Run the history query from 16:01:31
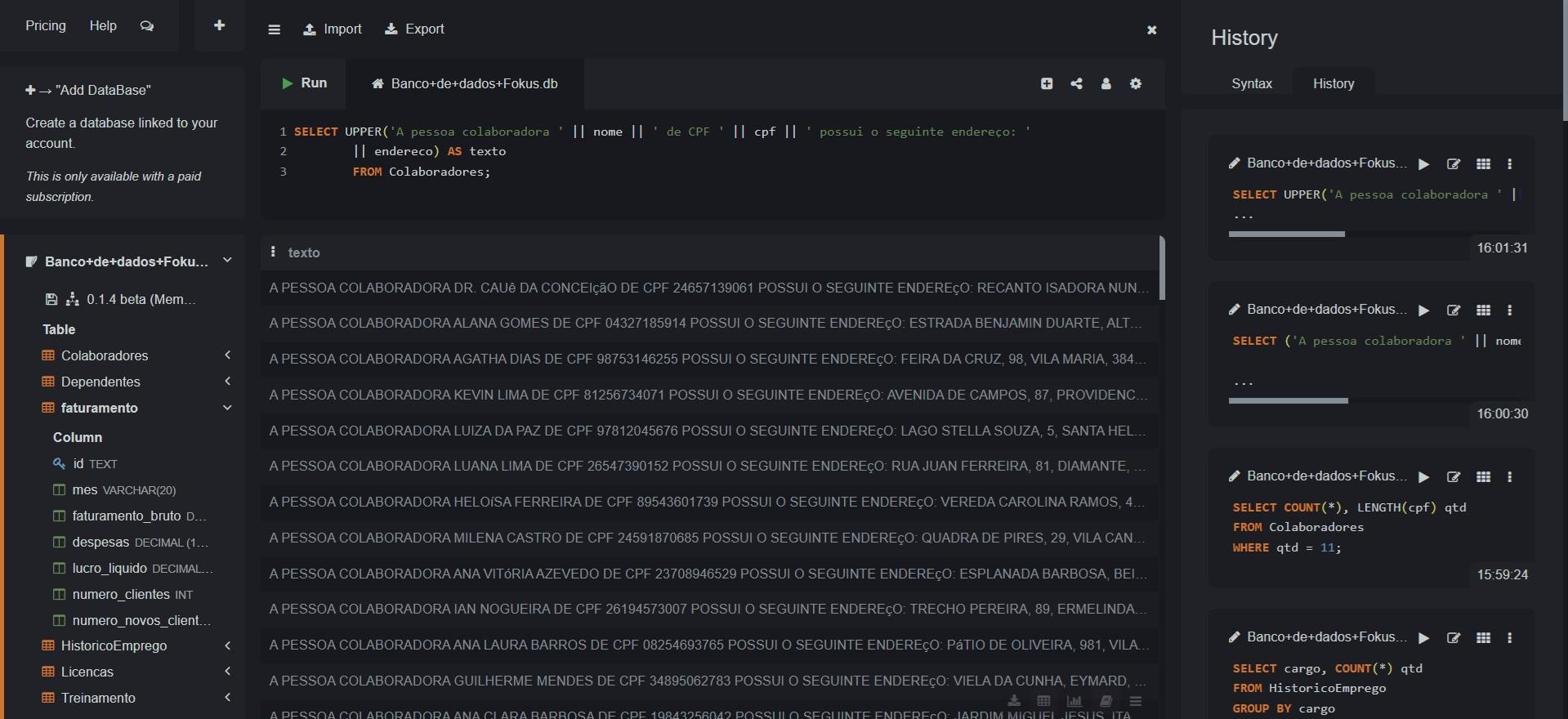Image resolution: width=1568 pixels, height=719 pixels. pos(1424,164)
